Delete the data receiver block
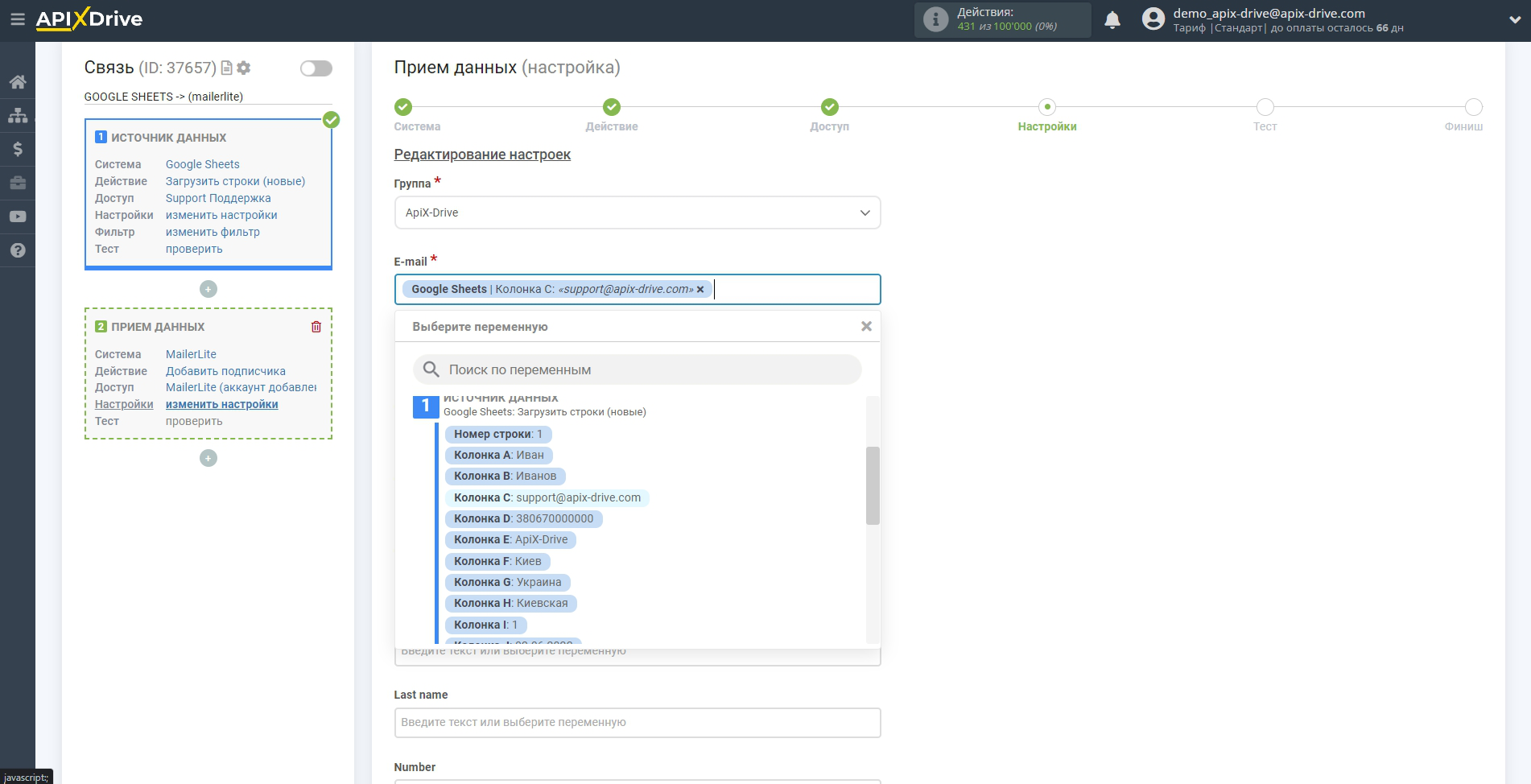The width and height of the screenshot is (1531, 784). click(316, 327)
